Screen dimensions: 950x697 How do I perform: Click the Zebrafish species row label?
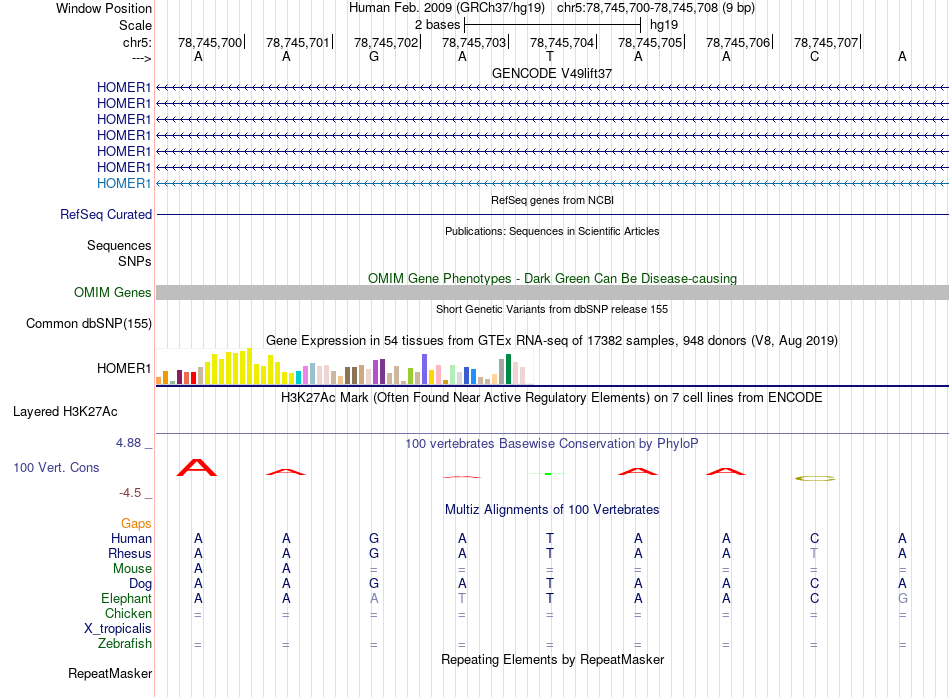[x=125, y=644]
